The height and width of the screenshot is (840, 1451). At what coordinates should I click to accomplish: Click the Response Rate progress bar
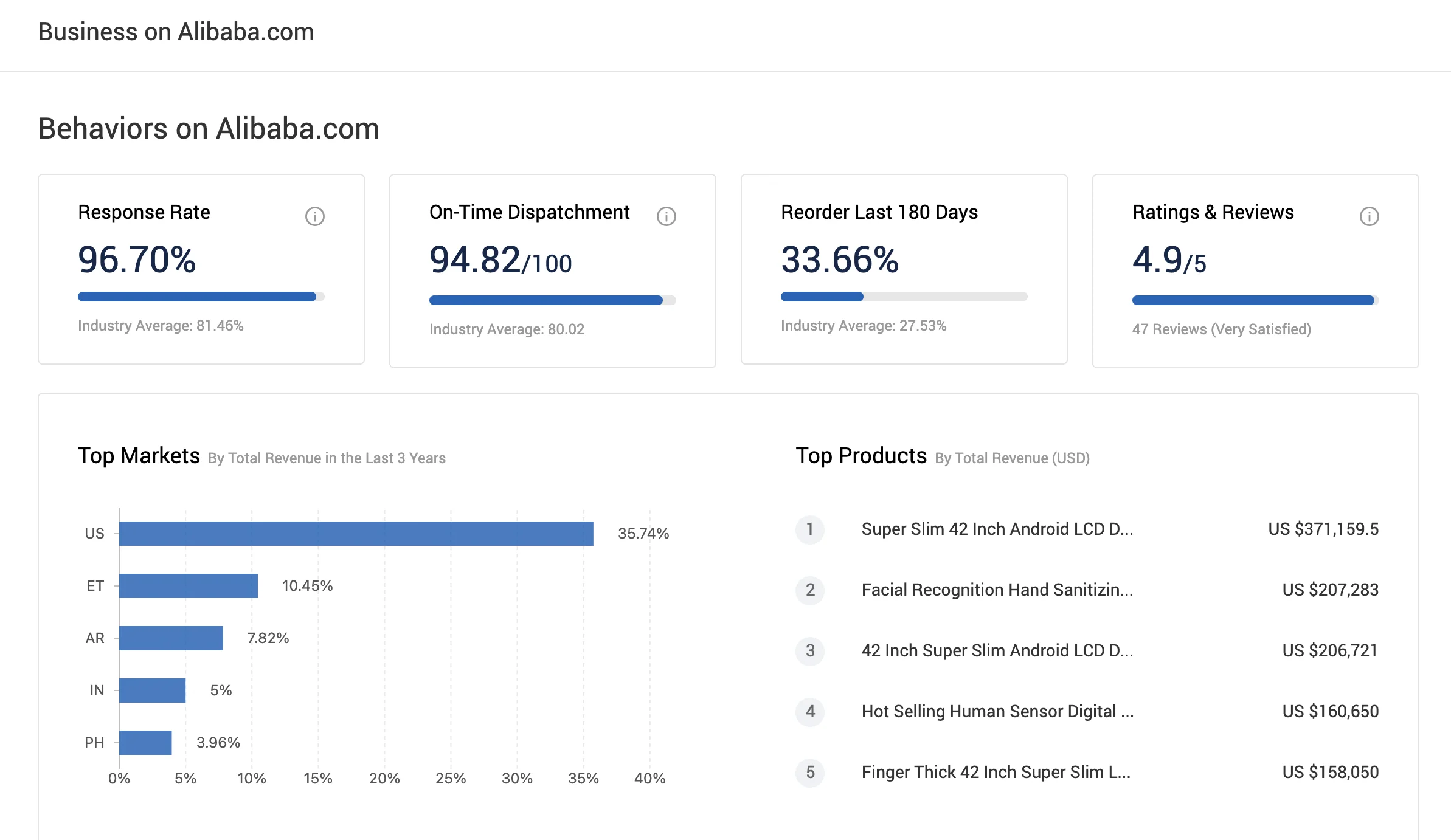pyautogui.click(x=201, y=297)
